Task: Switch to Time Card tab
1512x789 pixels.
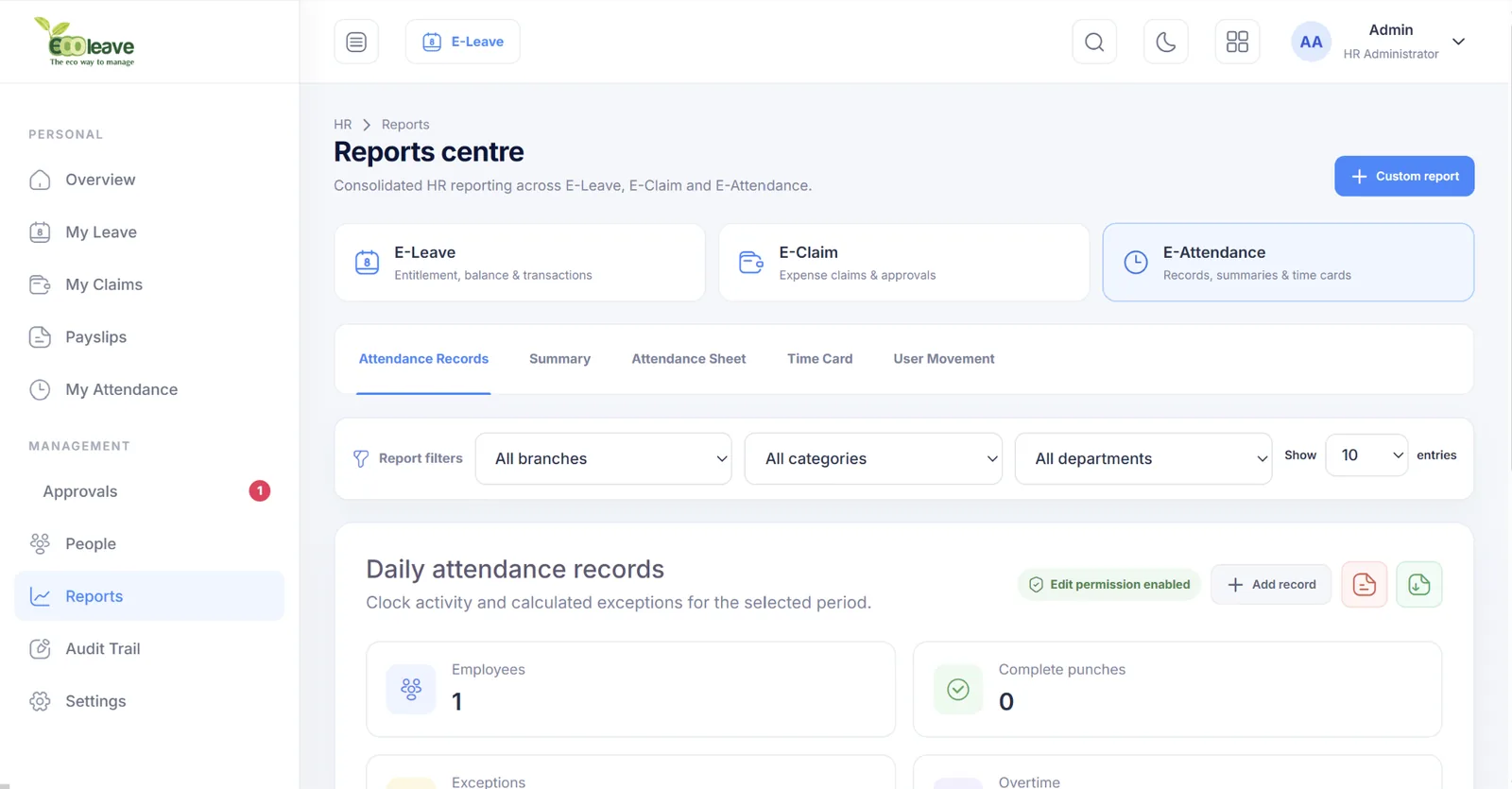Action: [819, 359]
